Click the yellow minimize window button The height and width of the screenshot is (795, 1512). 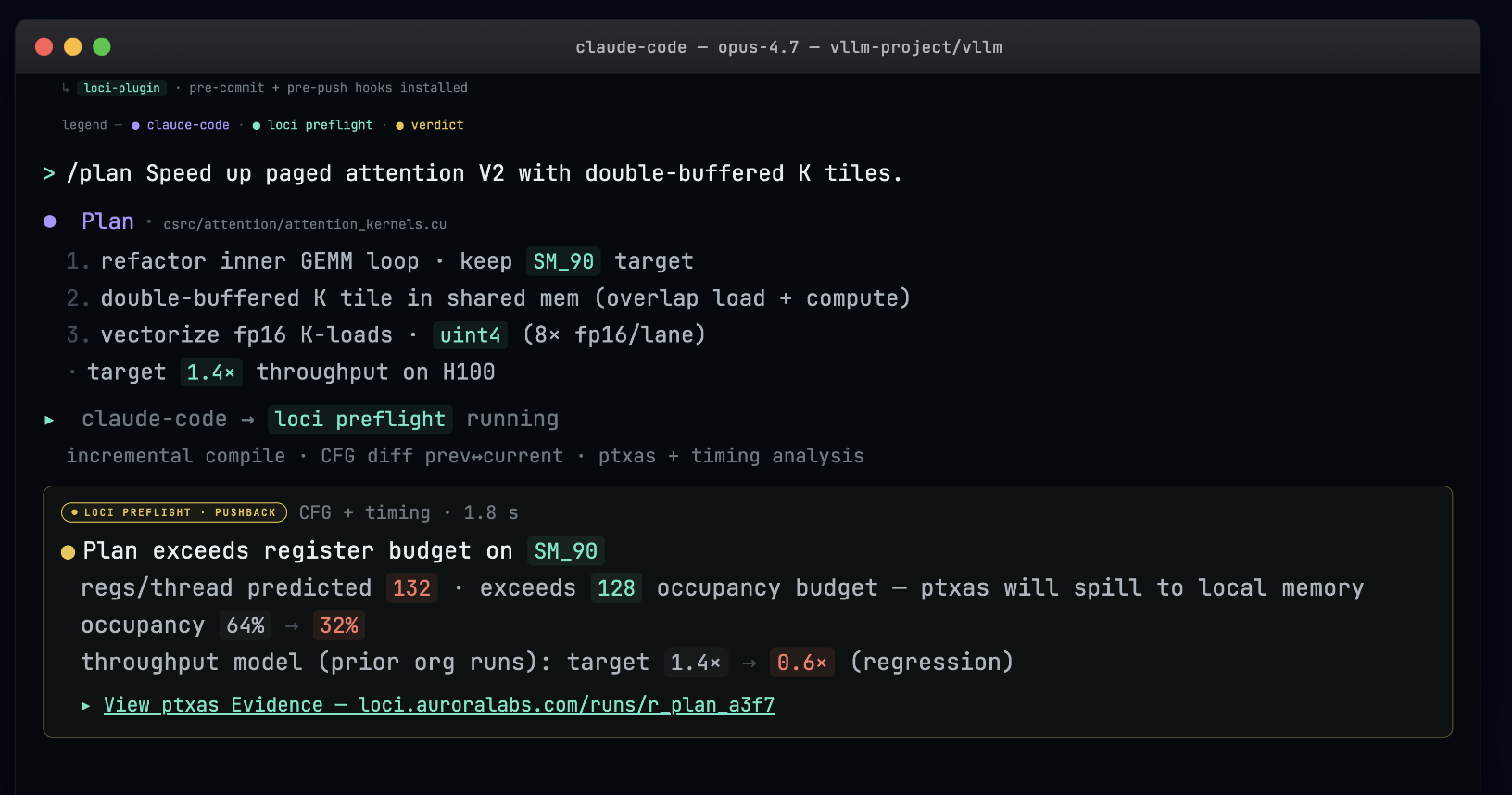73,46
